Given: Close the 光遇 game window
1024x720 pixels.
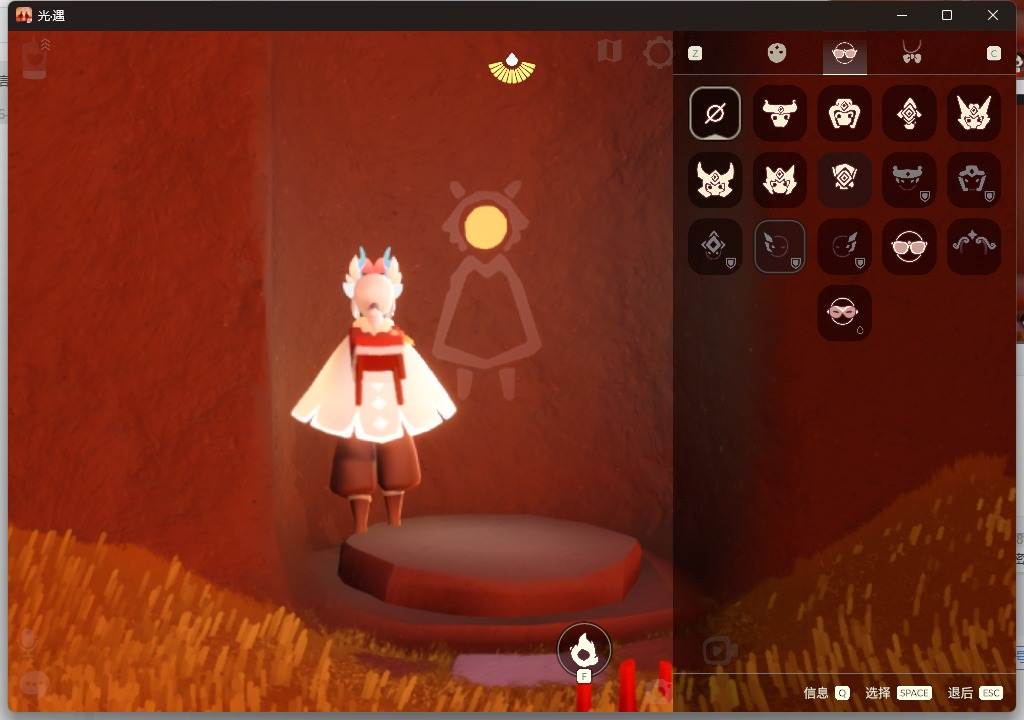Looking at the screenshot, I should (x=993, y=15).
